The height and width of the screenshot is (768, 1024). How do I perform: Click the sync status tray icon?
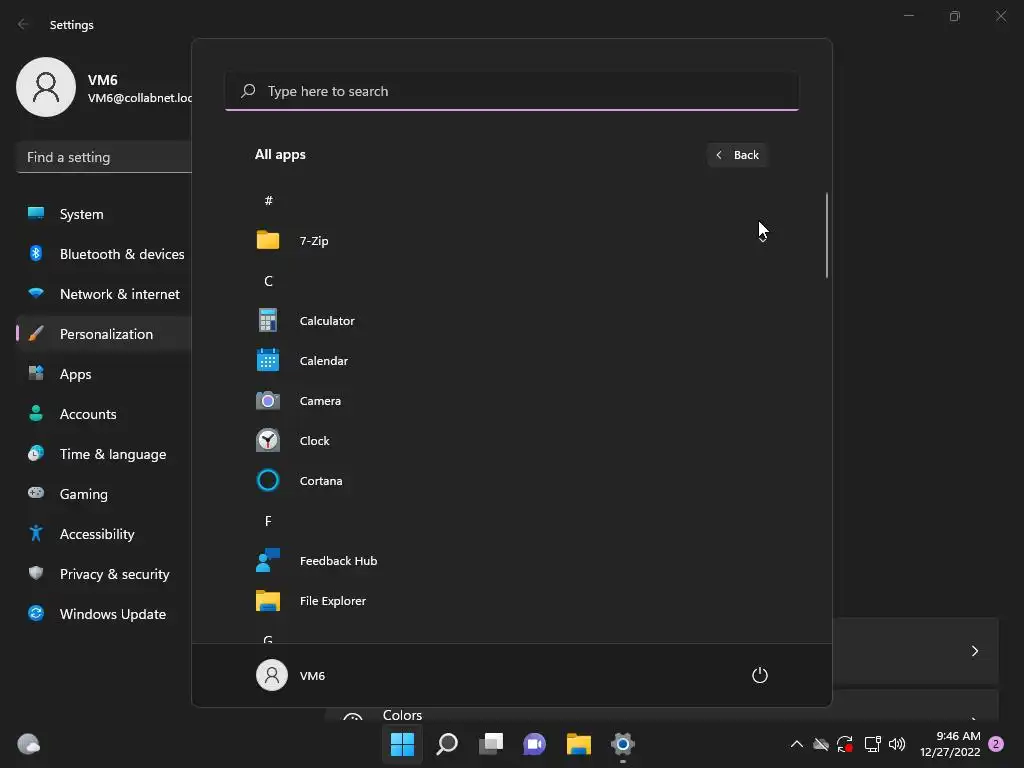845,744
